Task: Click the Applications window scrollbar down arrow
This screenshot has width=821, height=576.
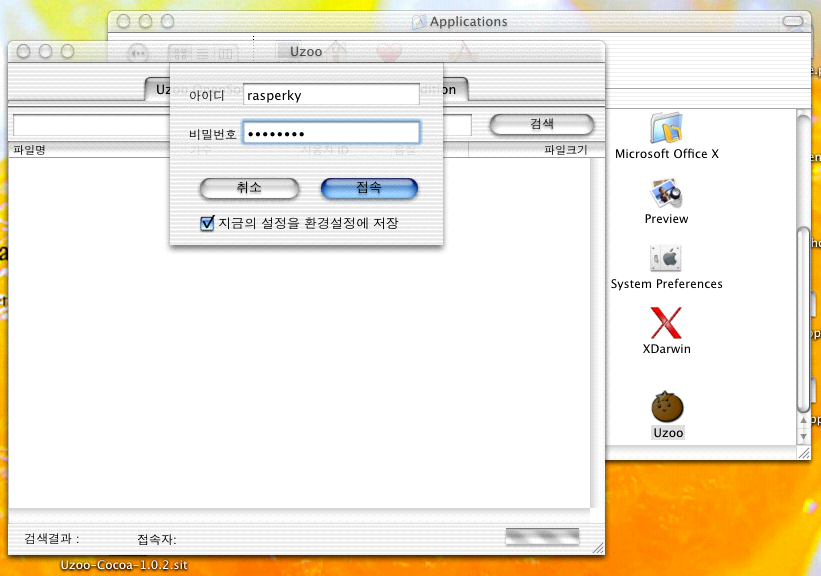Action: (803, 436)
